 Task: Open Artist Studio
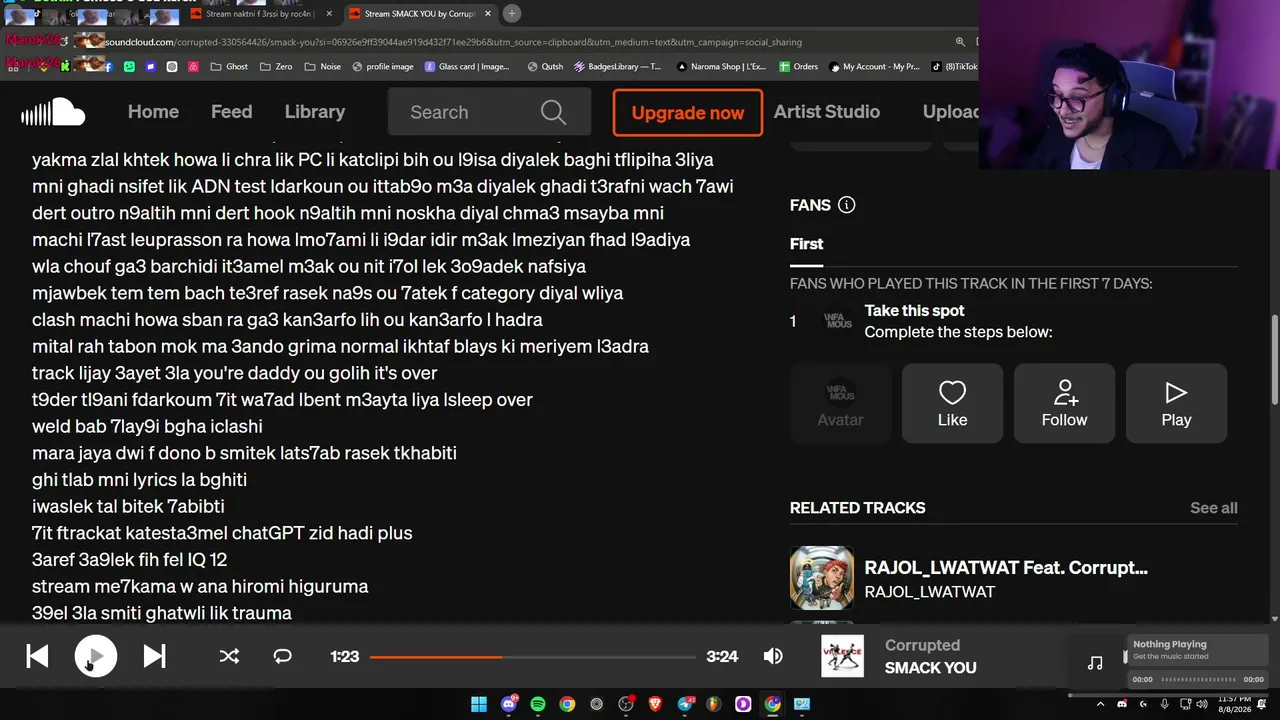827,112
